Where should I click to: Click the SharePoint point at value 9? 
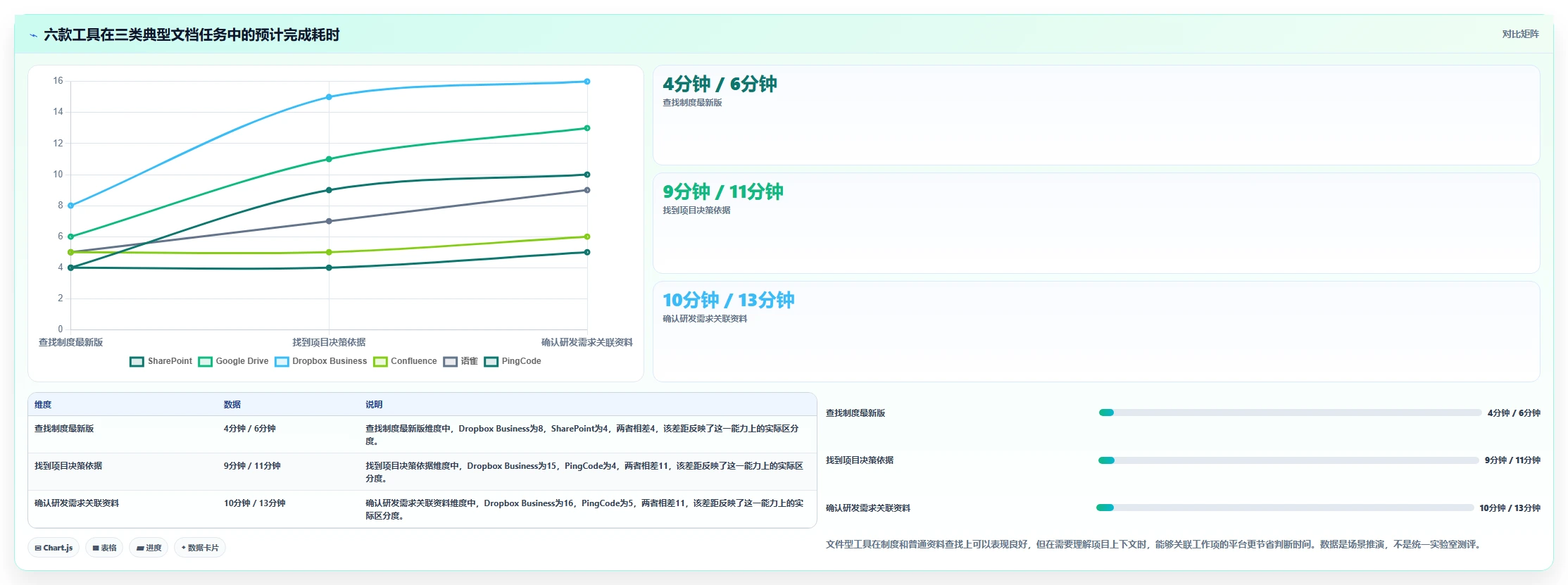pyautogui.click(x=329, y=190)
